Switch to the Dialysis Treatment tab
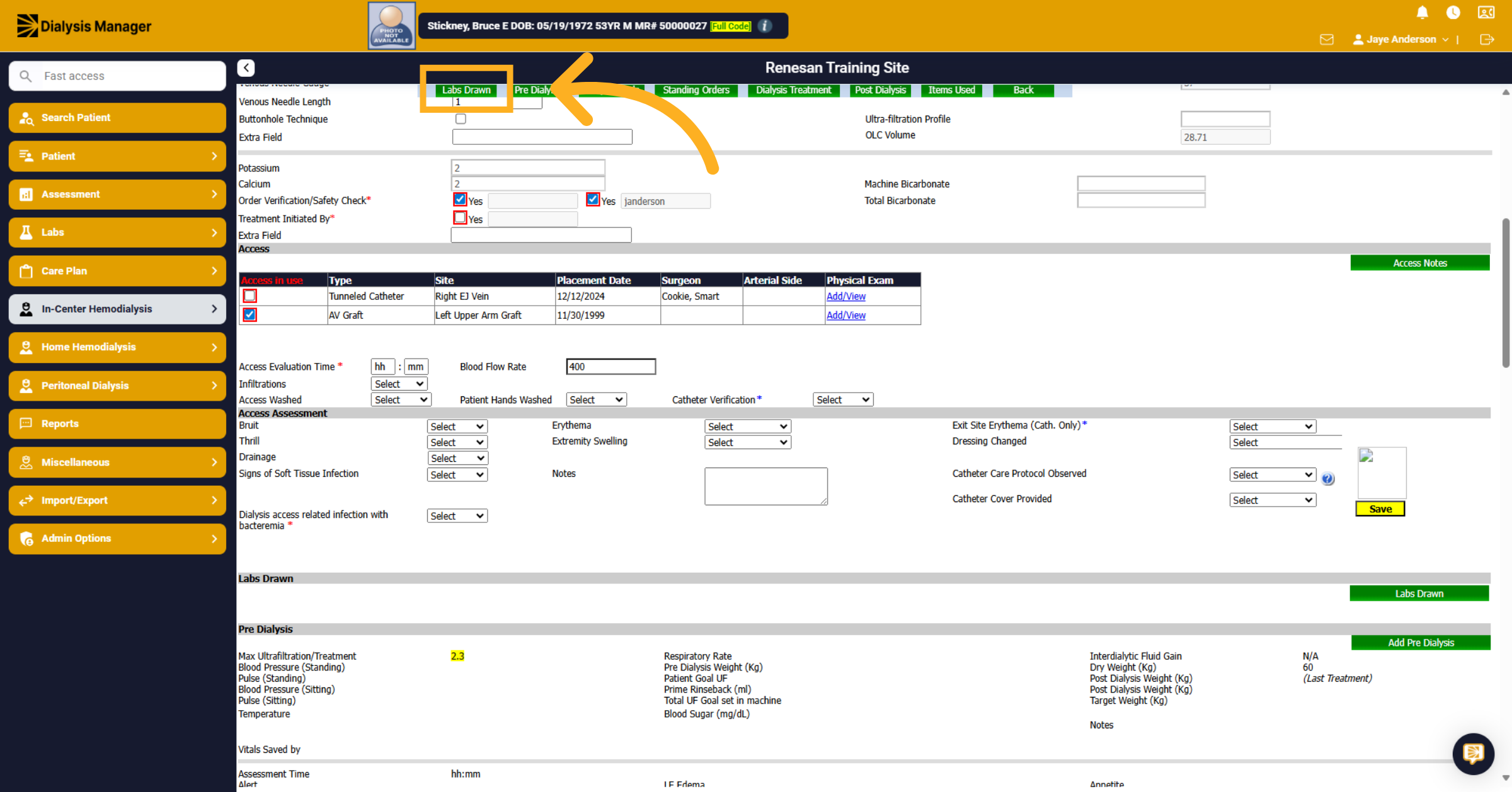 point(793,90)
